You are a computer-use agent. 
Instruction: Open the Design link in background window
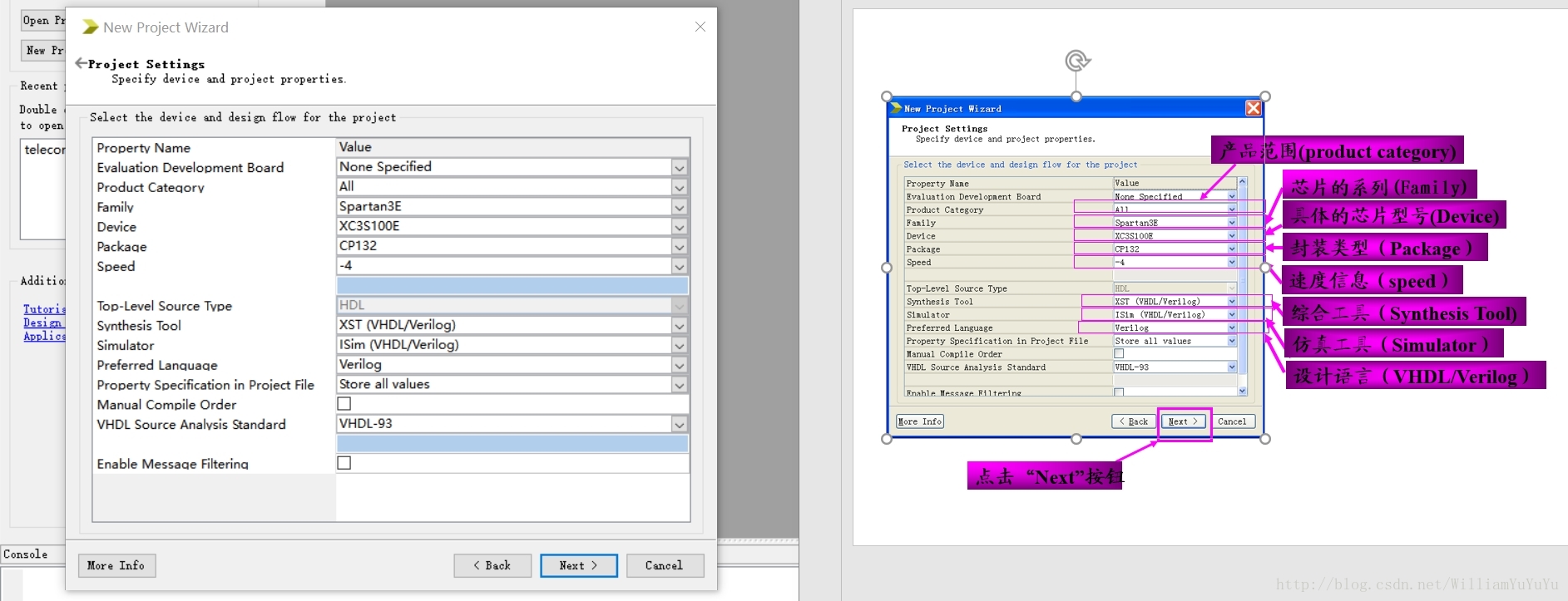42,323
